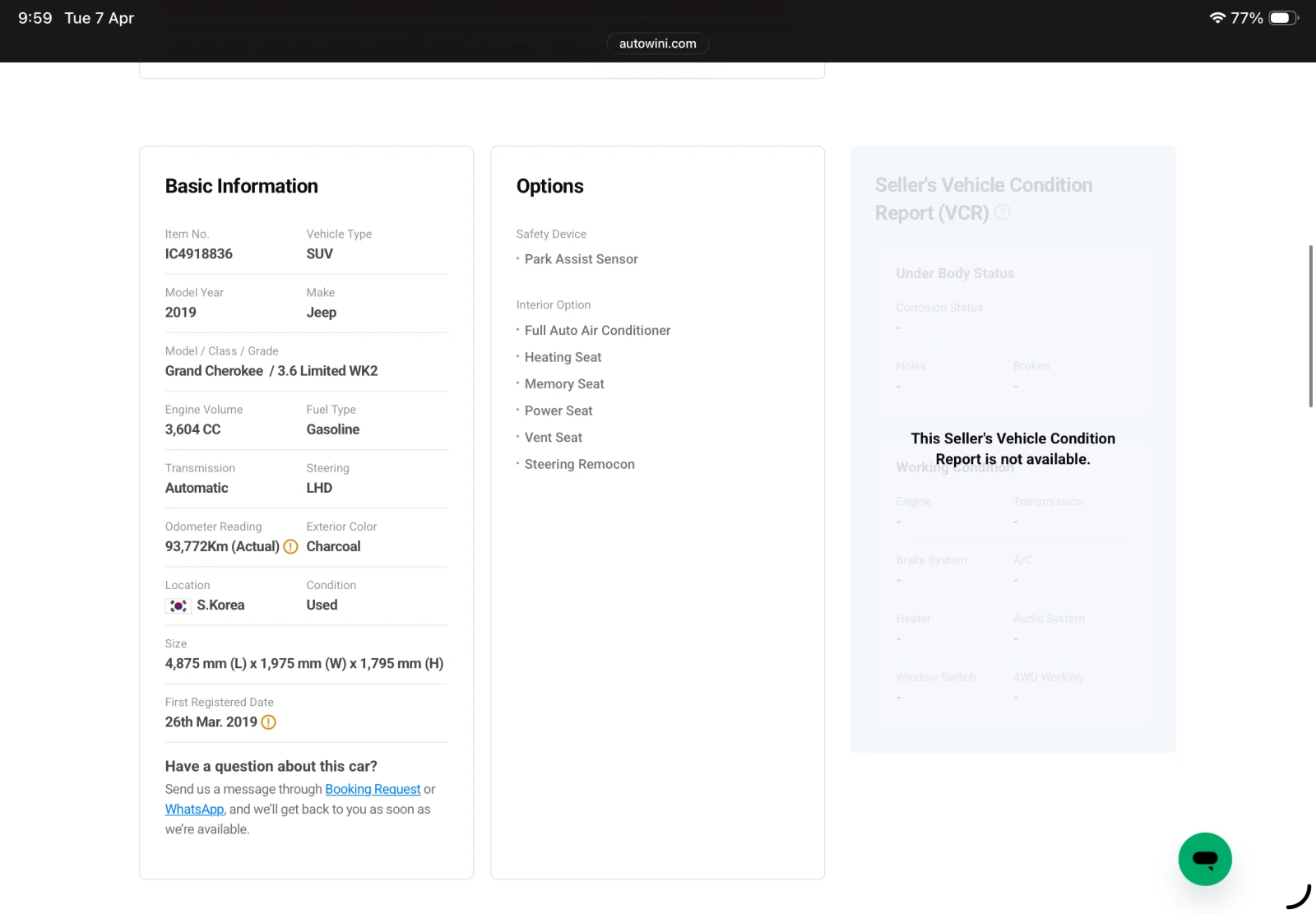1316x914 pixels.
Task: Click the Options heading
Action: tap(550, 186)
